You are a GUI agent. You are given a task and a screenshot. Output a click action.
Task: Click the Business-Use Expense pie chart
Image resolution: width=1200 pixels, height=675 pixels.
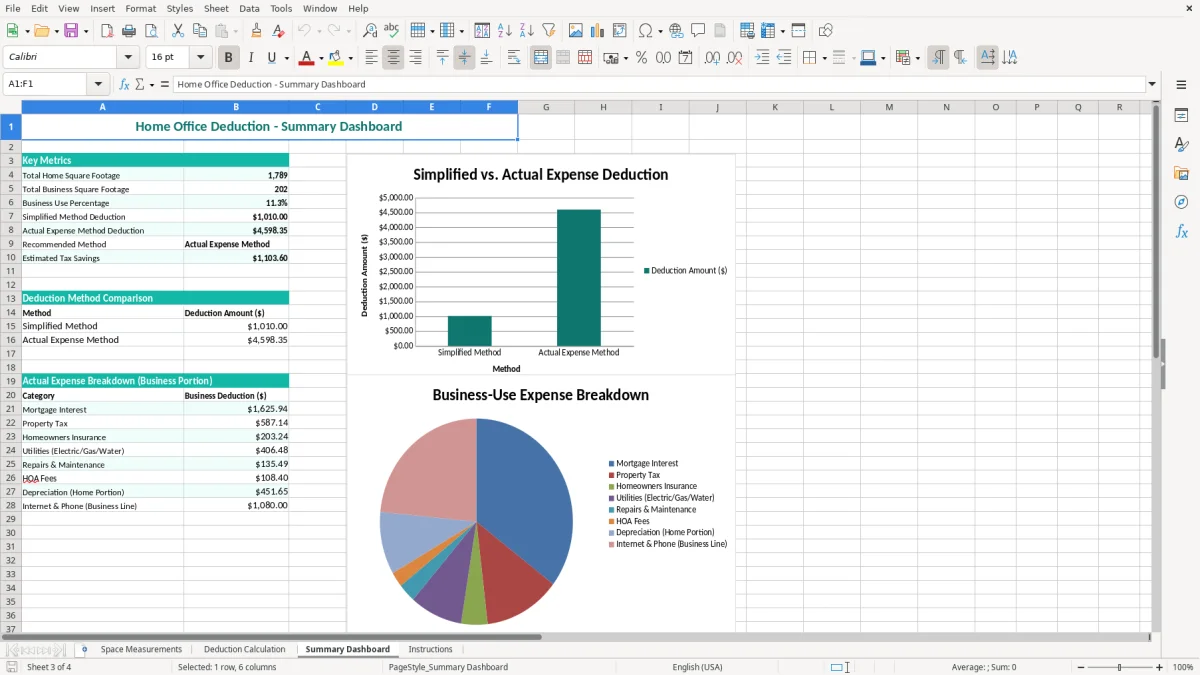(x=541, y=505)
